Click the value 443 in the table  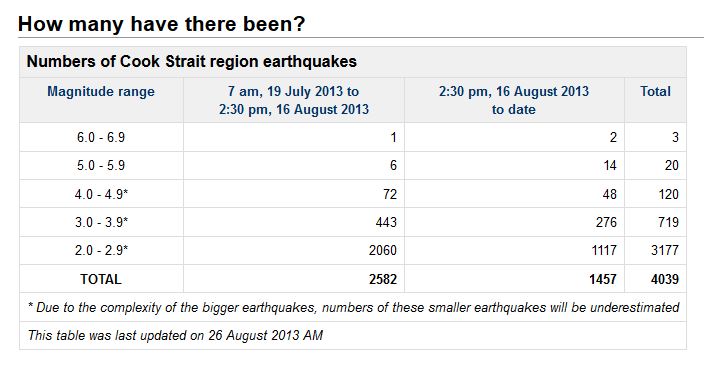point(386,222)
